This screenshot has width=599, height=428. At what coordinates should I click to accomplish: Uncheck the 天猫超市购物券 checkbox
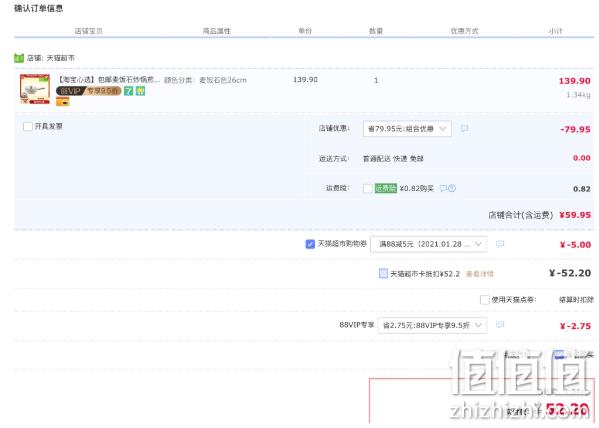(310, 244)
